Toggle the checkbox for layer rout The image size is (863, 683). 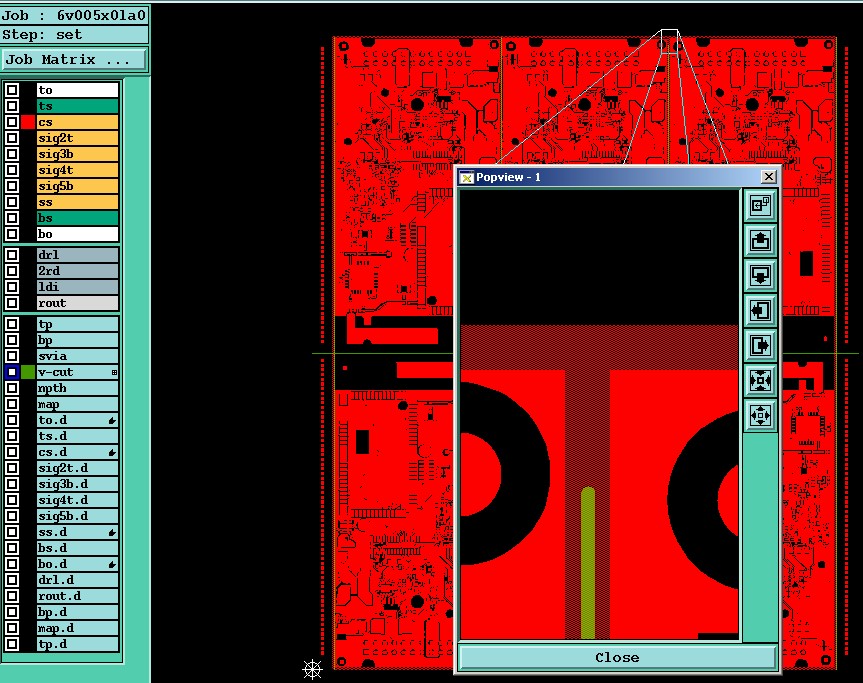tap(12, 303)
